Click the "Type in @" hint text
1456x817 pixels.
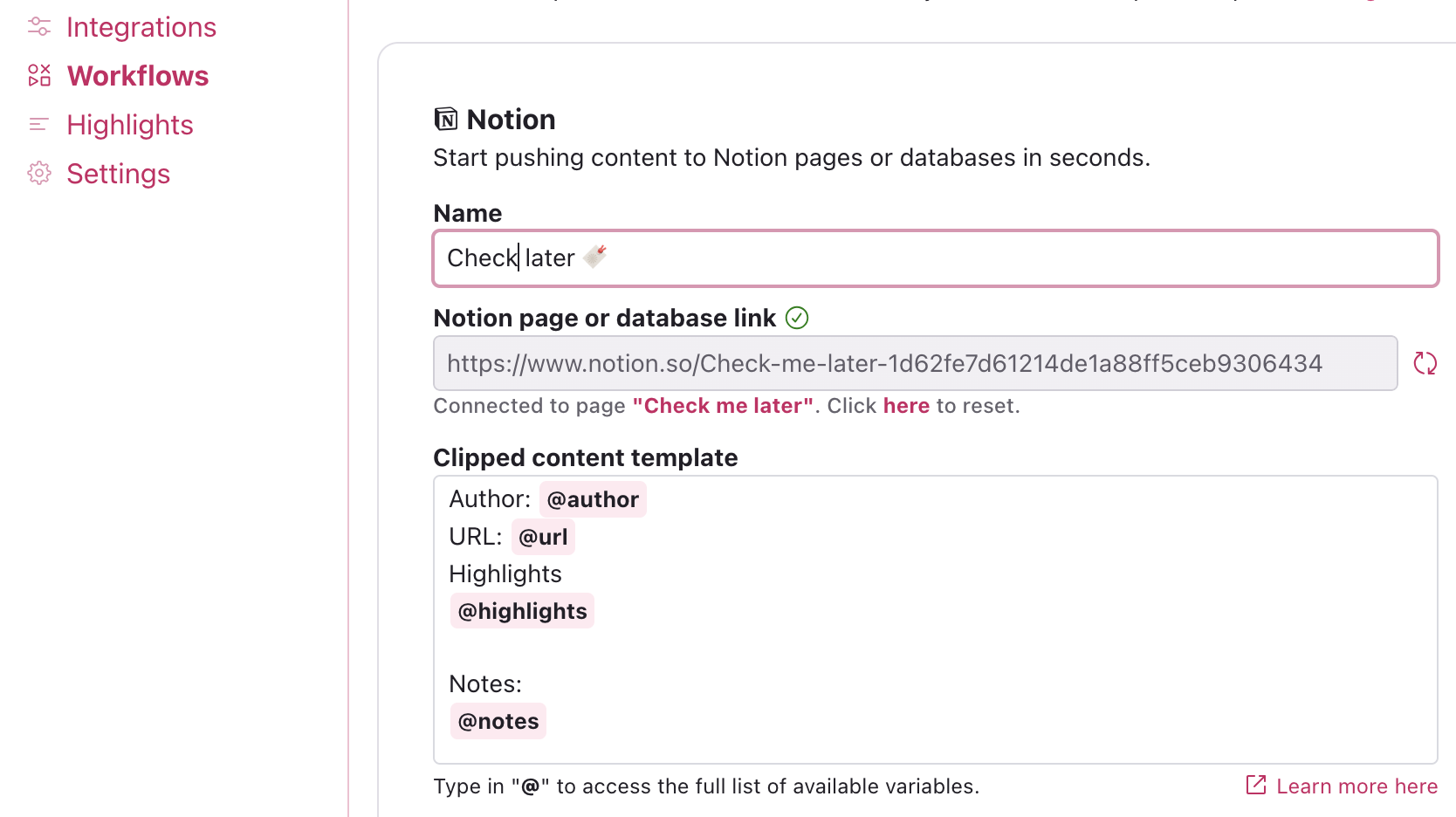(x=706, y=786)
